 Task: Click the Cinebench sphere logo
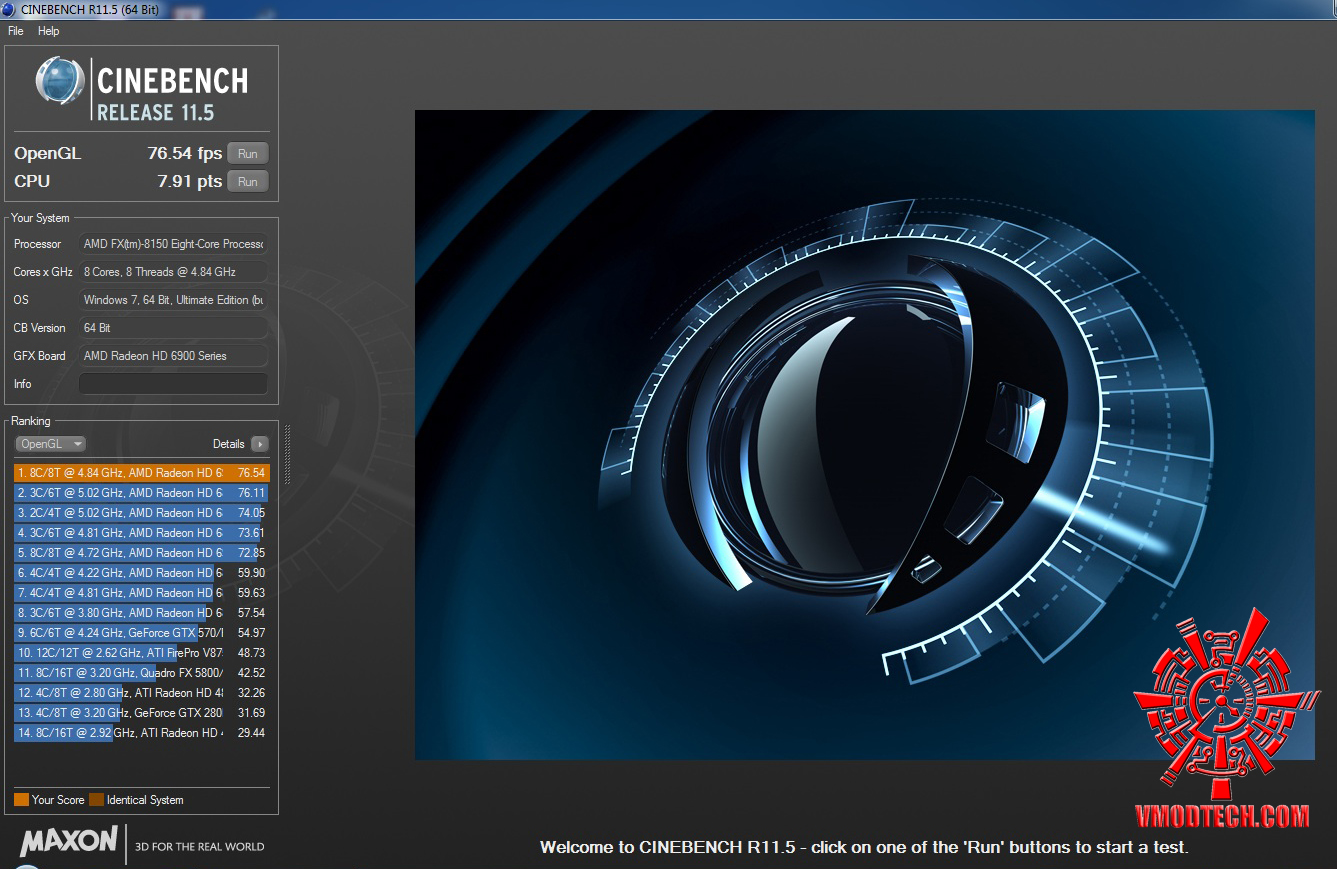pos(59,82)
